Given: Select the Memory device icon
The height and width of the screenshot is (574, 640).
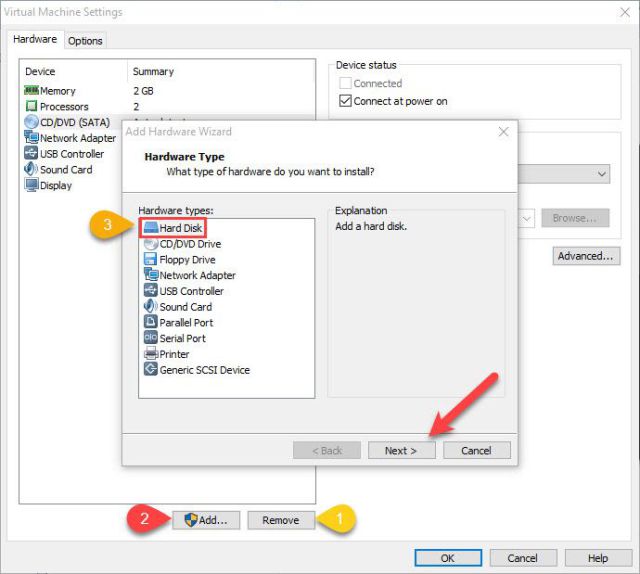Looking at the screenshot, I should pyautogui.click(x=31, y=90).
